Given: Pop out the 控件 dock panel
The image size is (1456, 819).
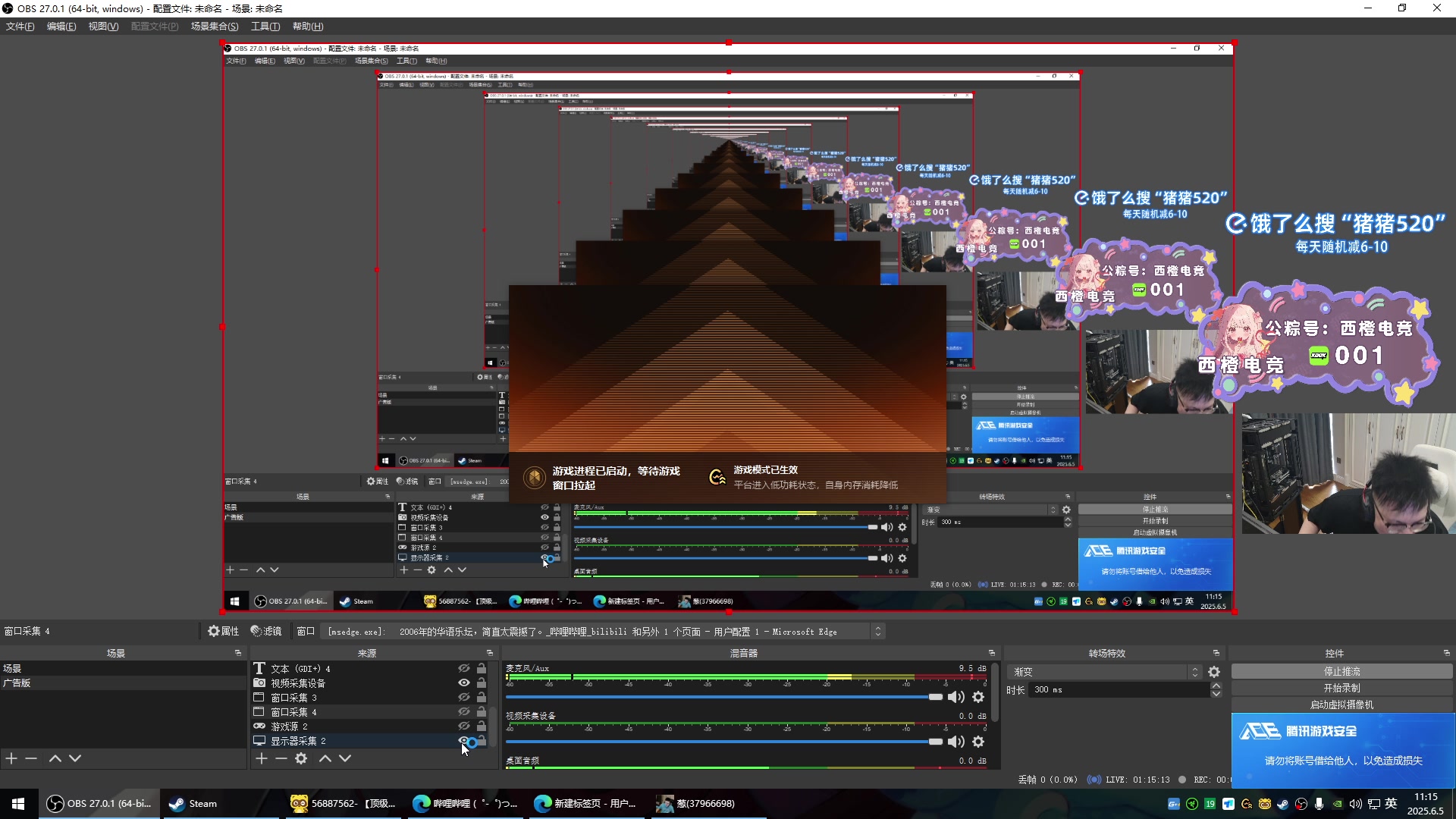Looking at the screenshot, I should pyautogui.click(x=1447, y=653).
